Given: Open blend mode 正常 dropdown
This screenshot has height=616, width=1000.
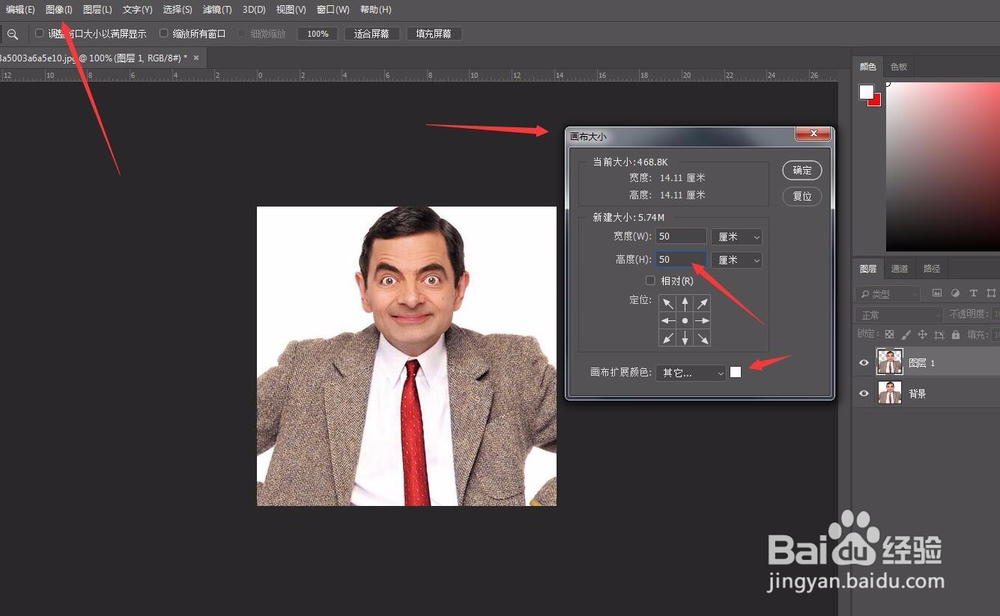Looking at the screenshot, I should 899,315.
